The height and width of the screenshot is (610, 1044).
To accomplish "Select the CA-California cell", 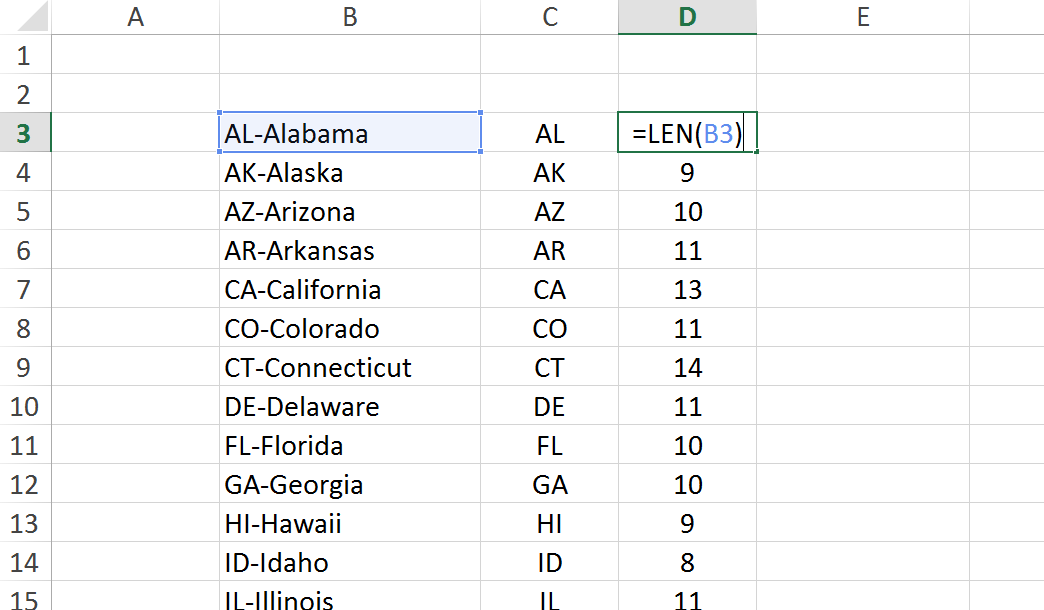I will pos(349,290).
